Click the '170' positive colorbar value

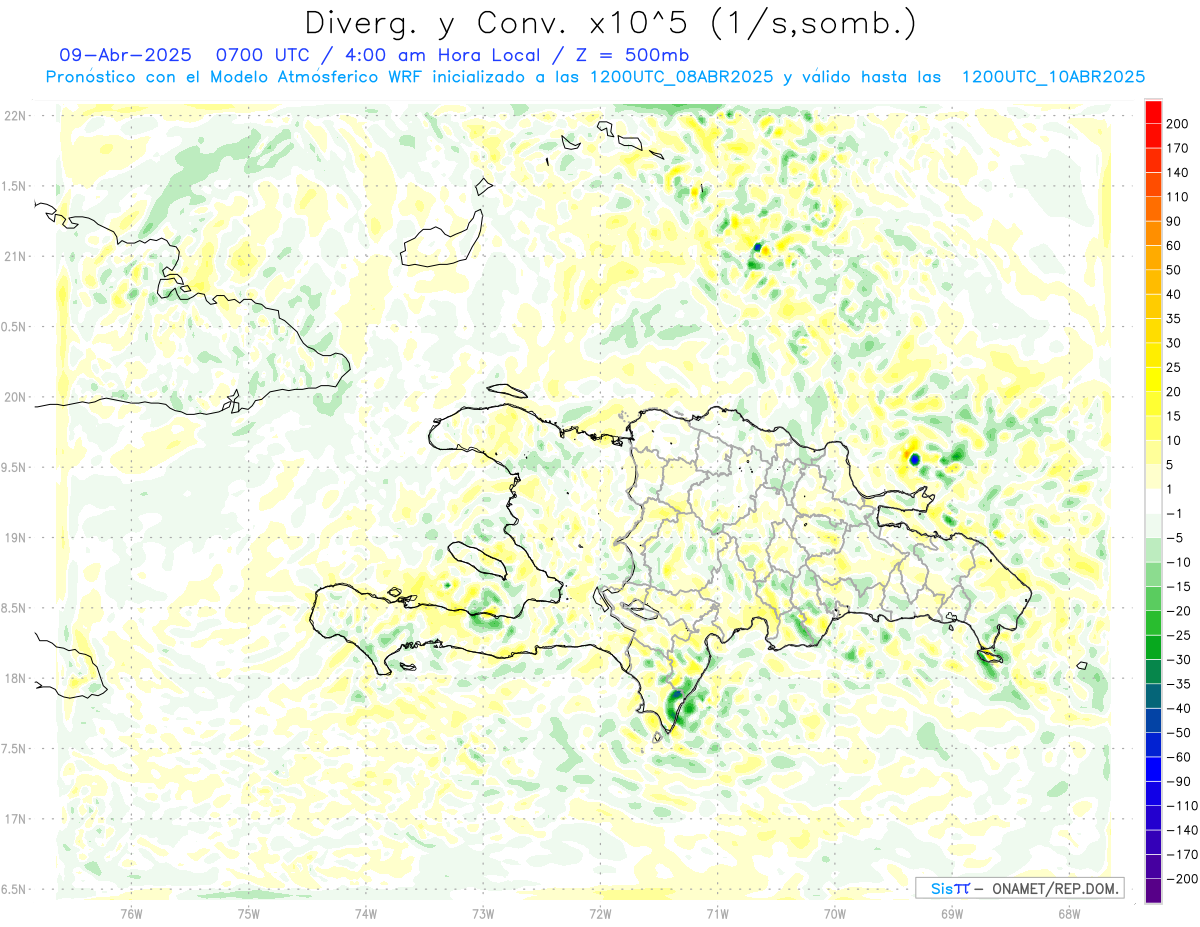tap(1178, 148)
